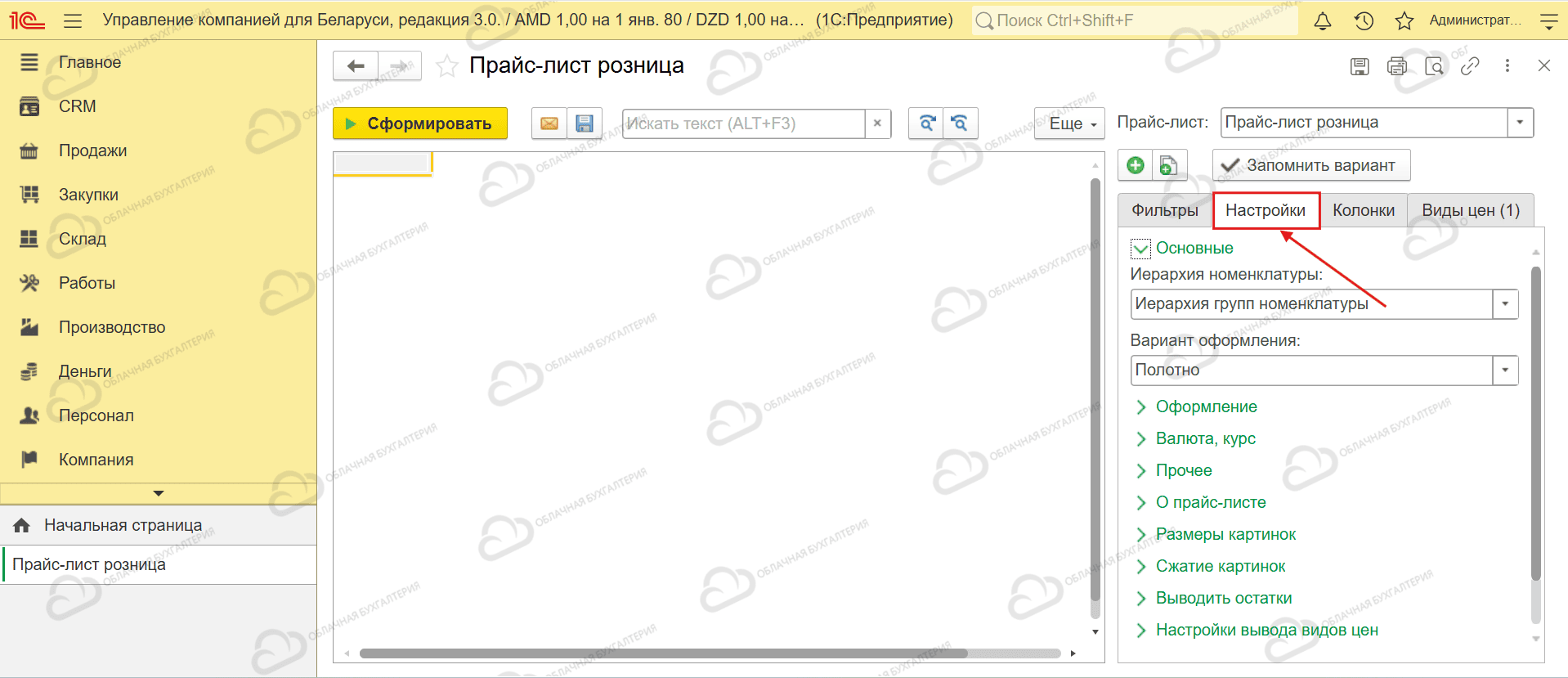Collapse the Основные settings group

point(1140,248)
